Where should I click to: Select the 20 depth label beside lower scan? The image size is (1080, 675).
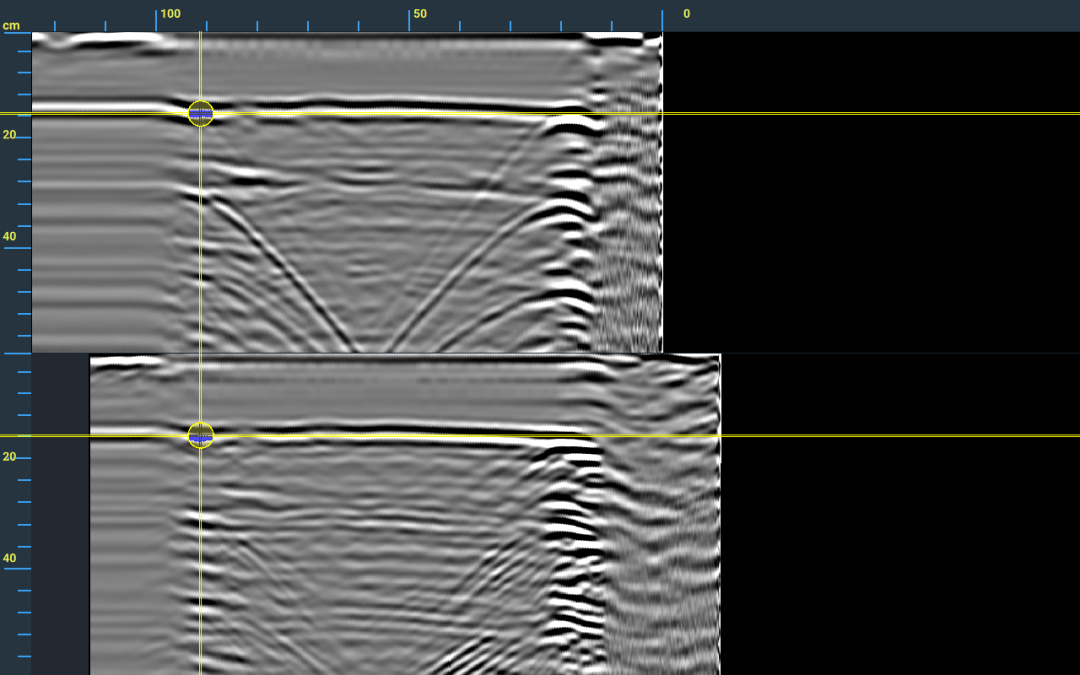click(x=9, y=457)
